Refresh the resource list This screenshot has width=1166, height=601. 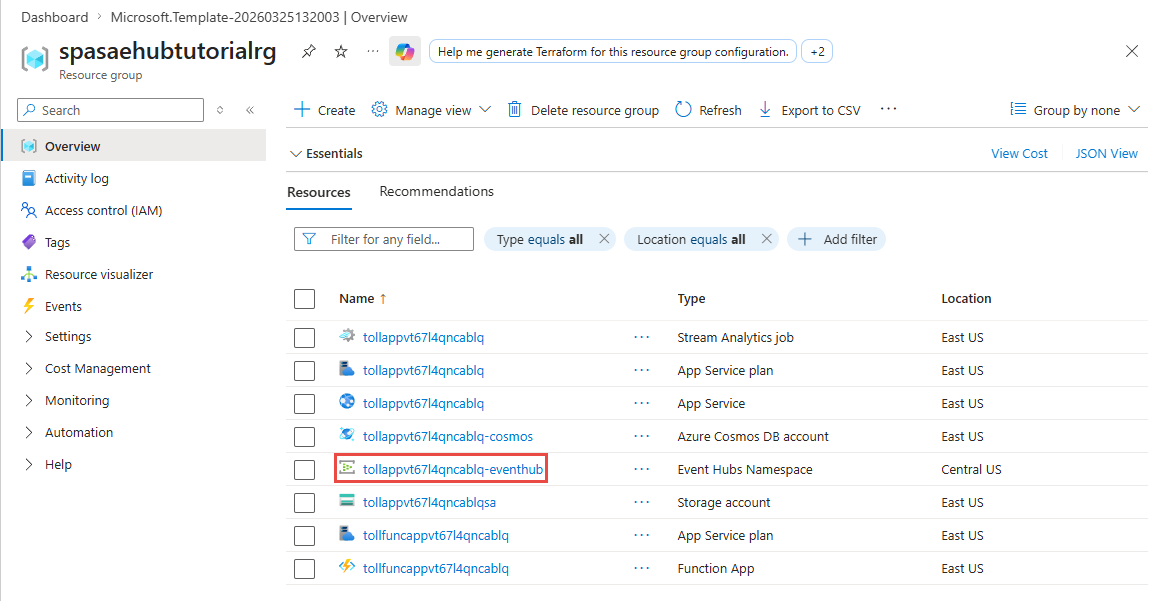pos(709,110)
